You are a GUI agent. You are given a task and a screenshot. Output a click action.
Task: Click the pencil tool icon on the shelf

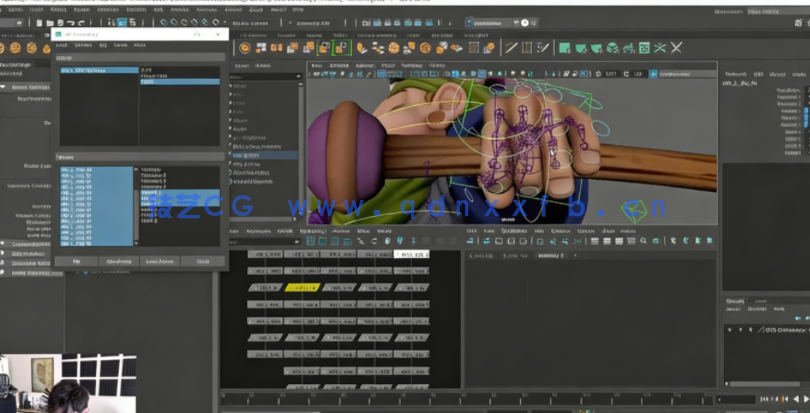pos(511,47)
